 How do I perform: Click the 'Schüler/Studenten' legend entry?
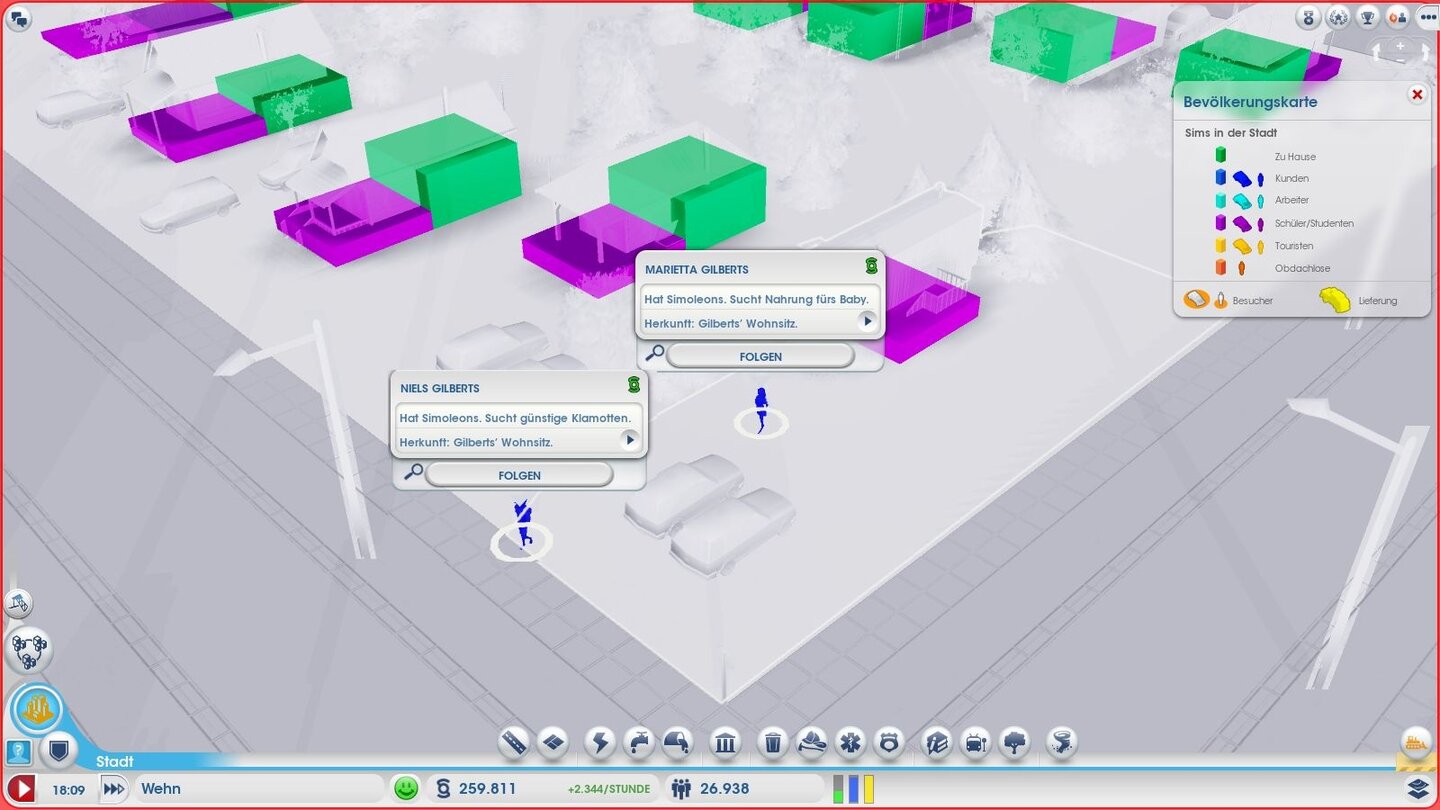pos(1314,223)
